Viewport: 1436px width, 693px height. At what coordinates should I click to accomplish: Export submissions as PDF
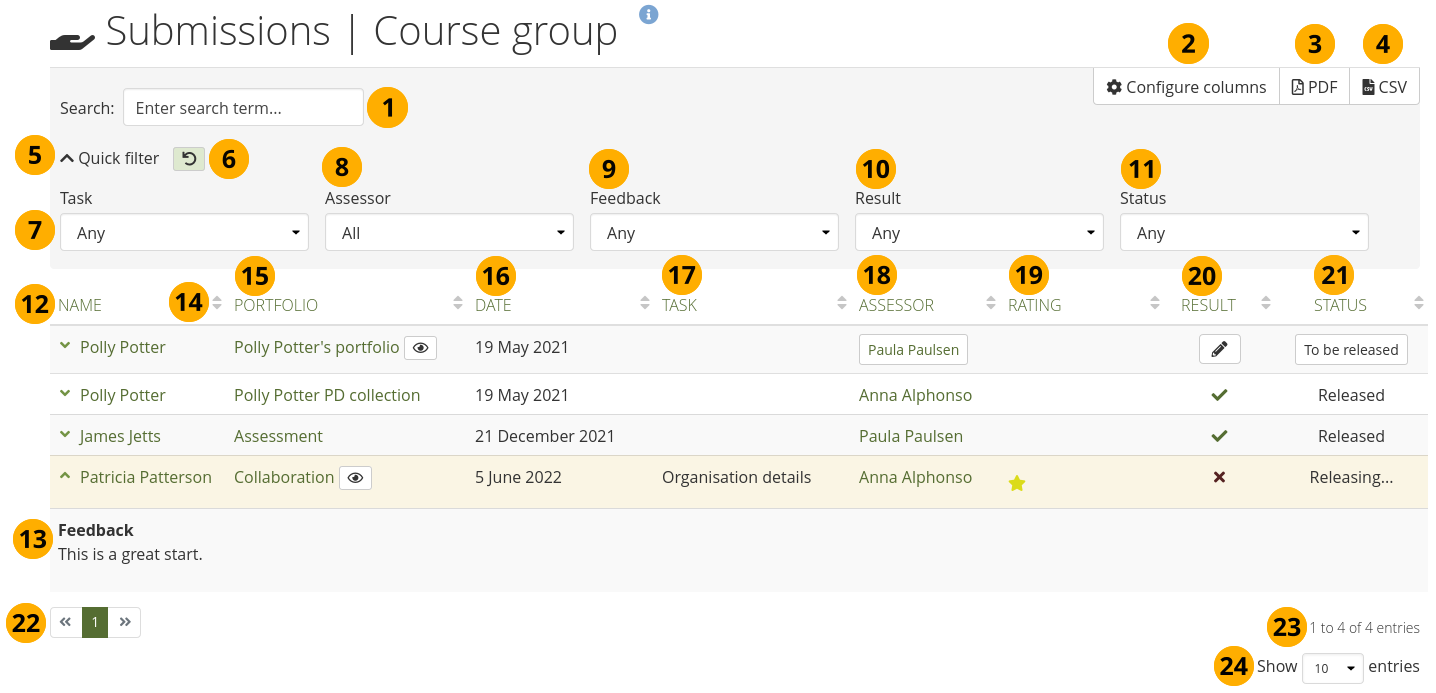coord(1314,87)
